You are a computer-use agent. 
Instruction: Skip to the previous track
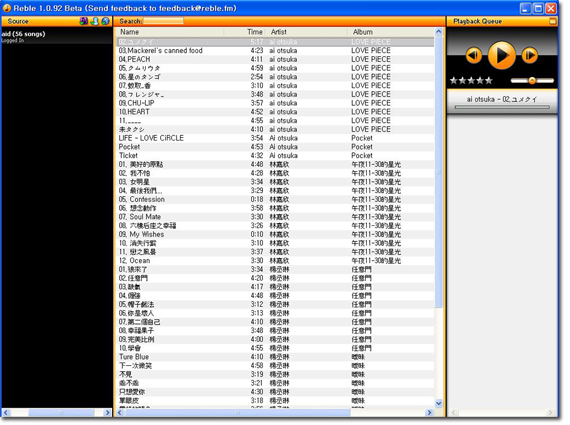point(474,56)
